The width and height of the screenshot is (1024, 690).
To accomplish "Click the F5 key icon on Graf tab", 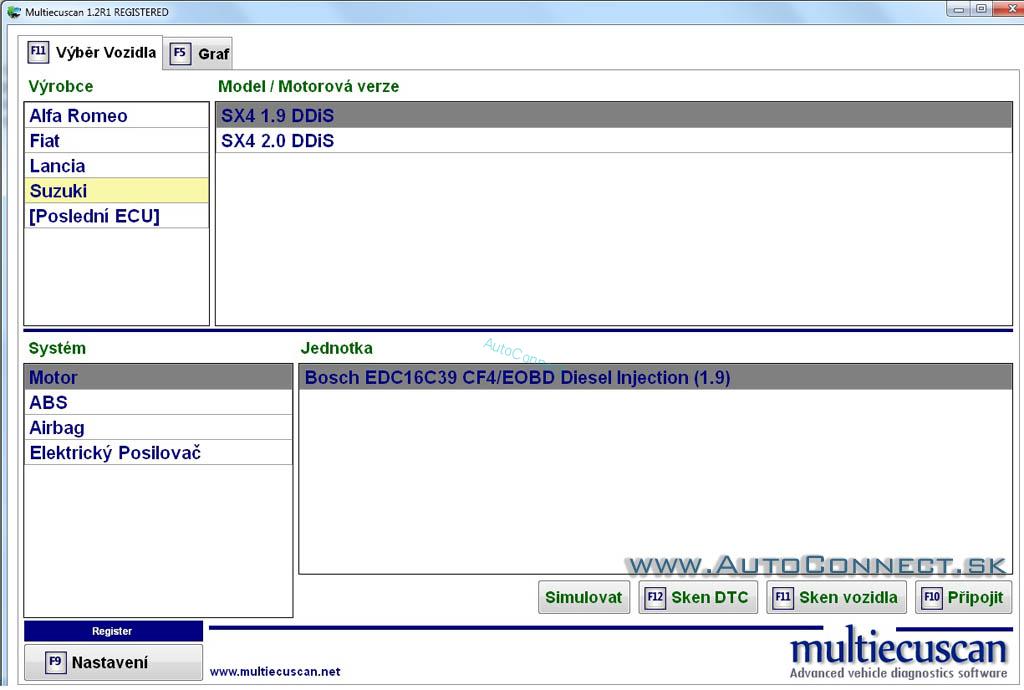I will (180, 53).
